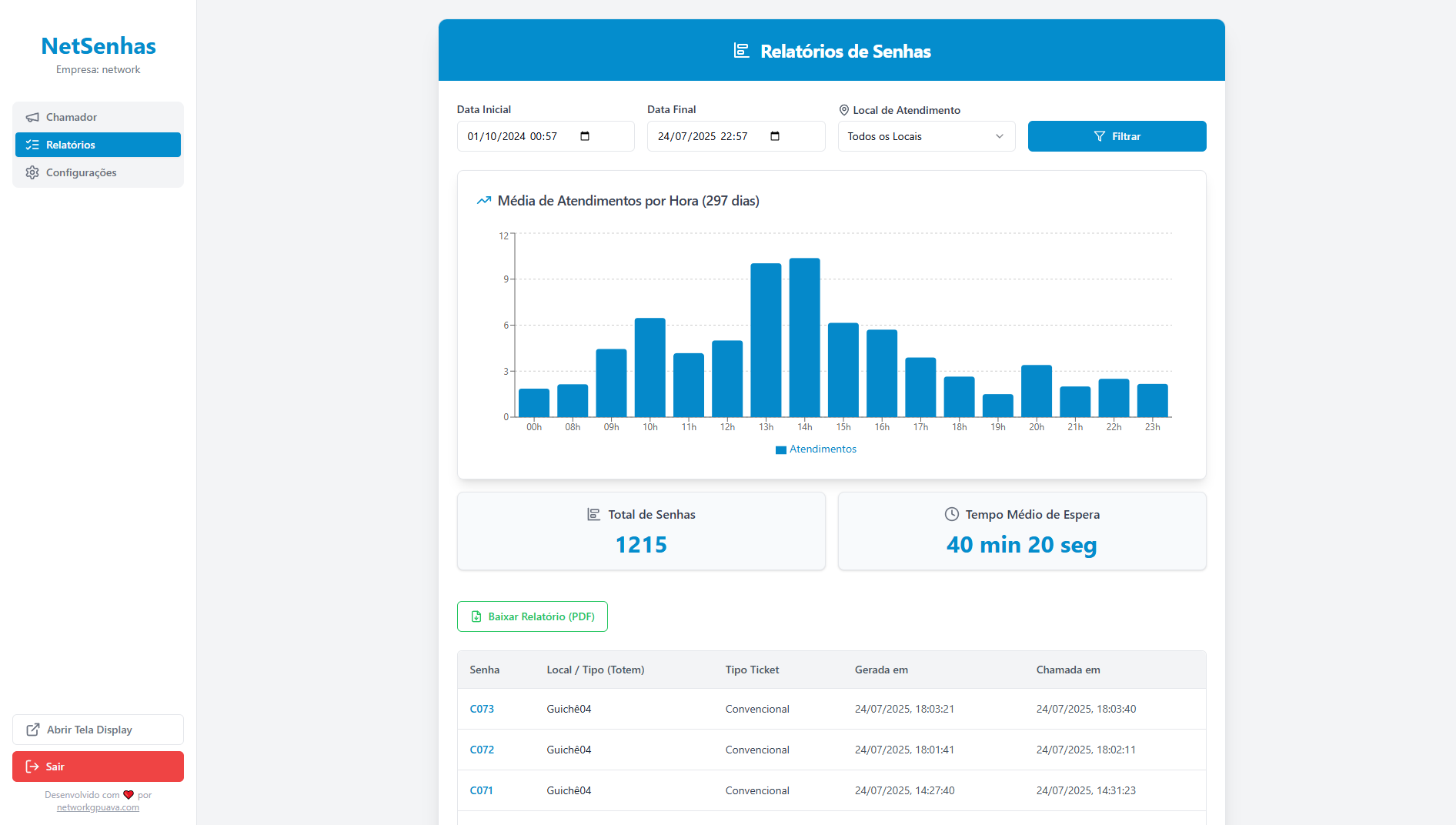Click the chart icon beside Total de Senhas
The height and width of the screenshot is (825, 1456).
pyautogui.click(x=594, y=514)
